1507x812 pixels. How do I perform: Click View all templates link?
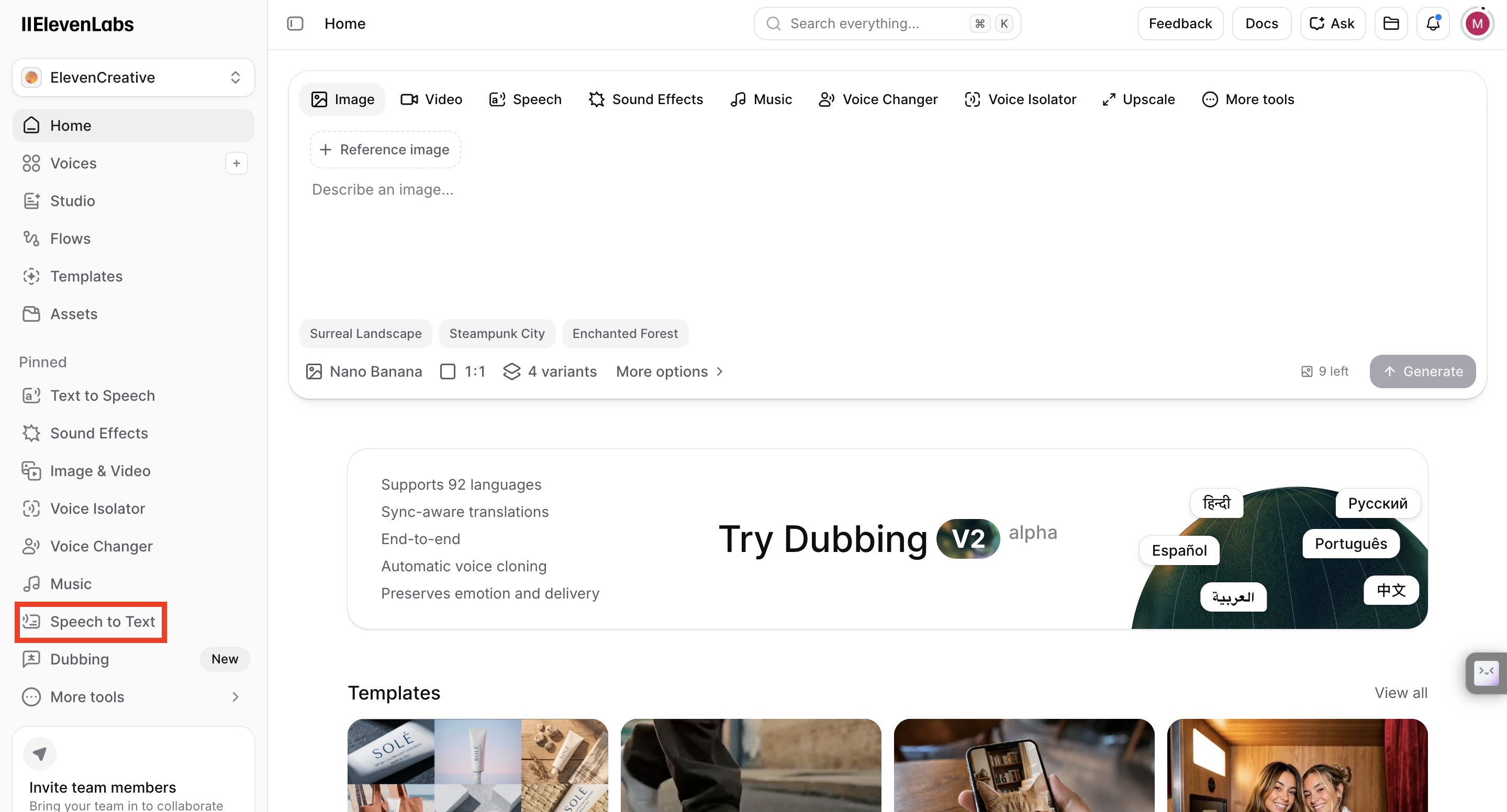1401,693
